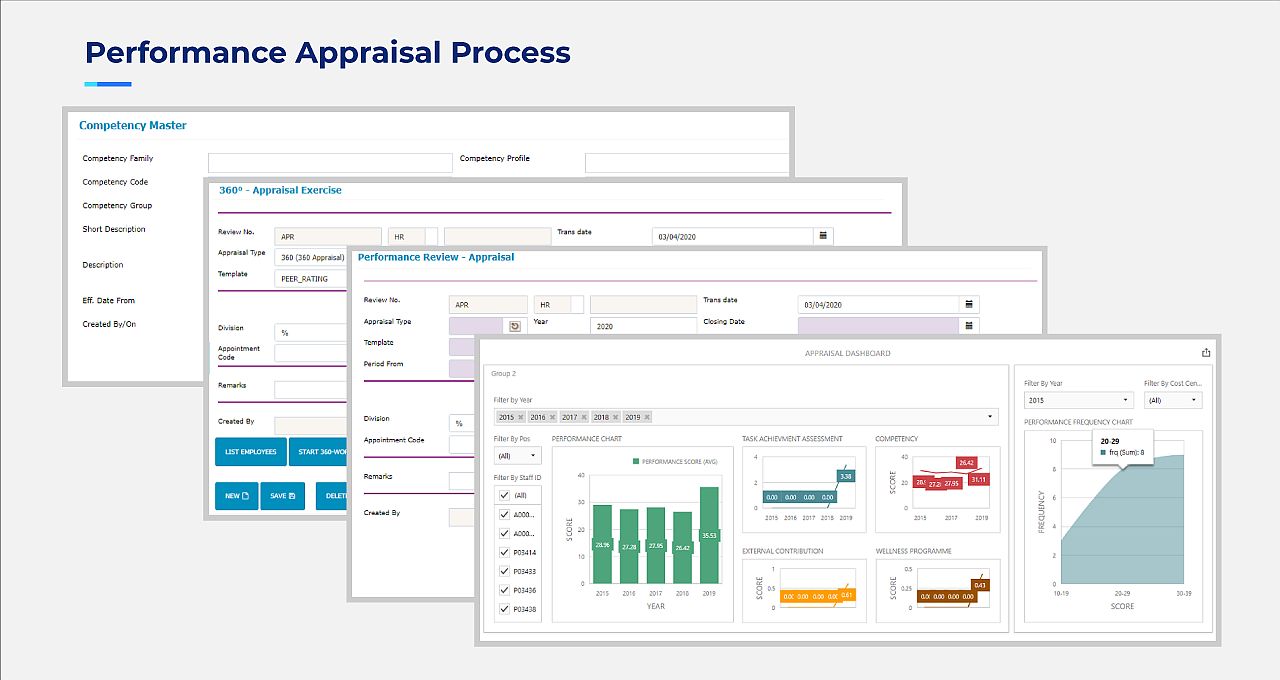Remove the 2019 year filter chip
Image resolution: width=1280 pixels, height=680 pixels.
[646, 416]
